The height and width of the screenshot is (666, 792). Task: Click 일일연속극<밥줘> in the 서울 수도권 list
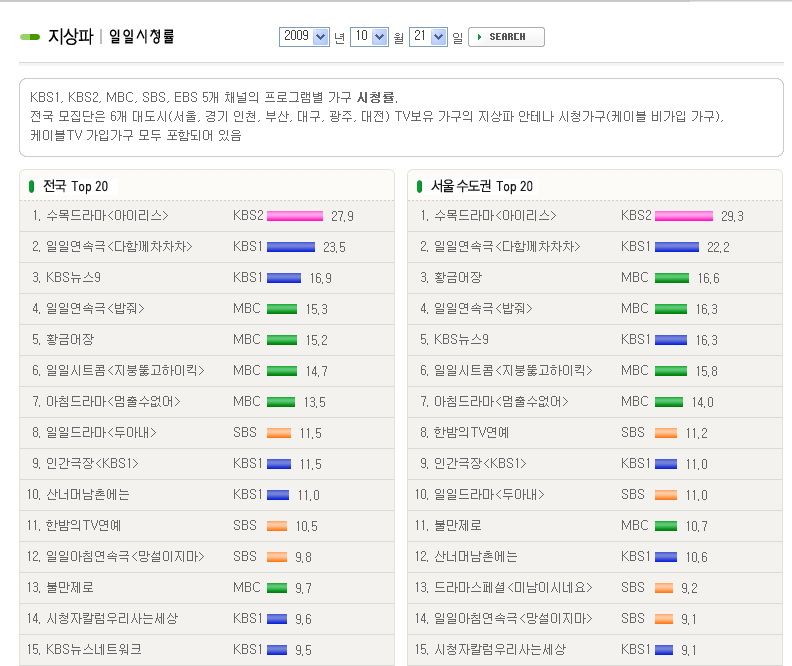[x=483, y=308]
